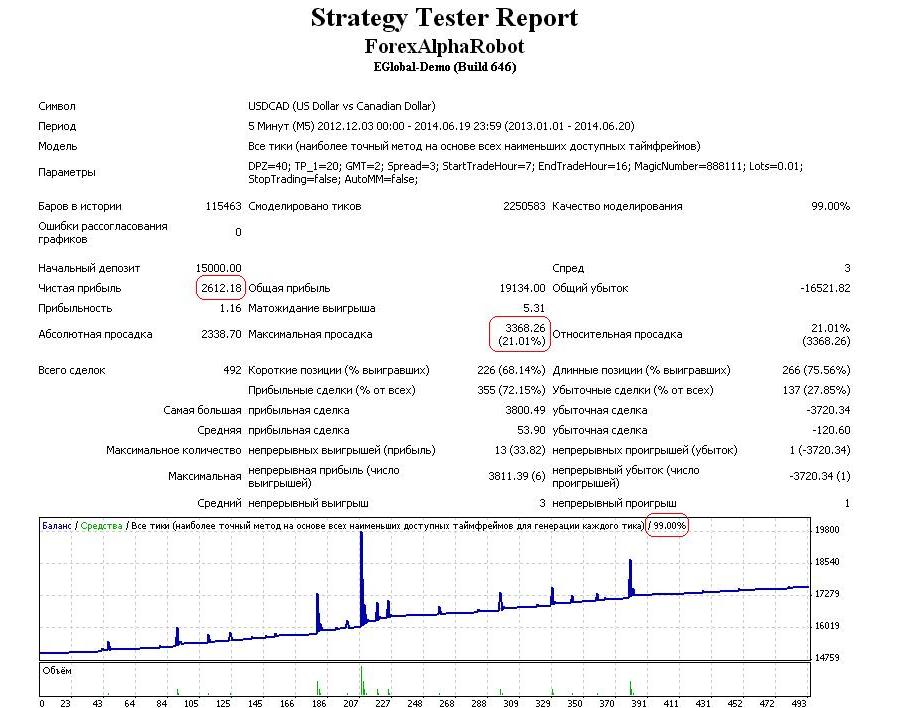Click average profit trade value 53.90

[531, 430]
